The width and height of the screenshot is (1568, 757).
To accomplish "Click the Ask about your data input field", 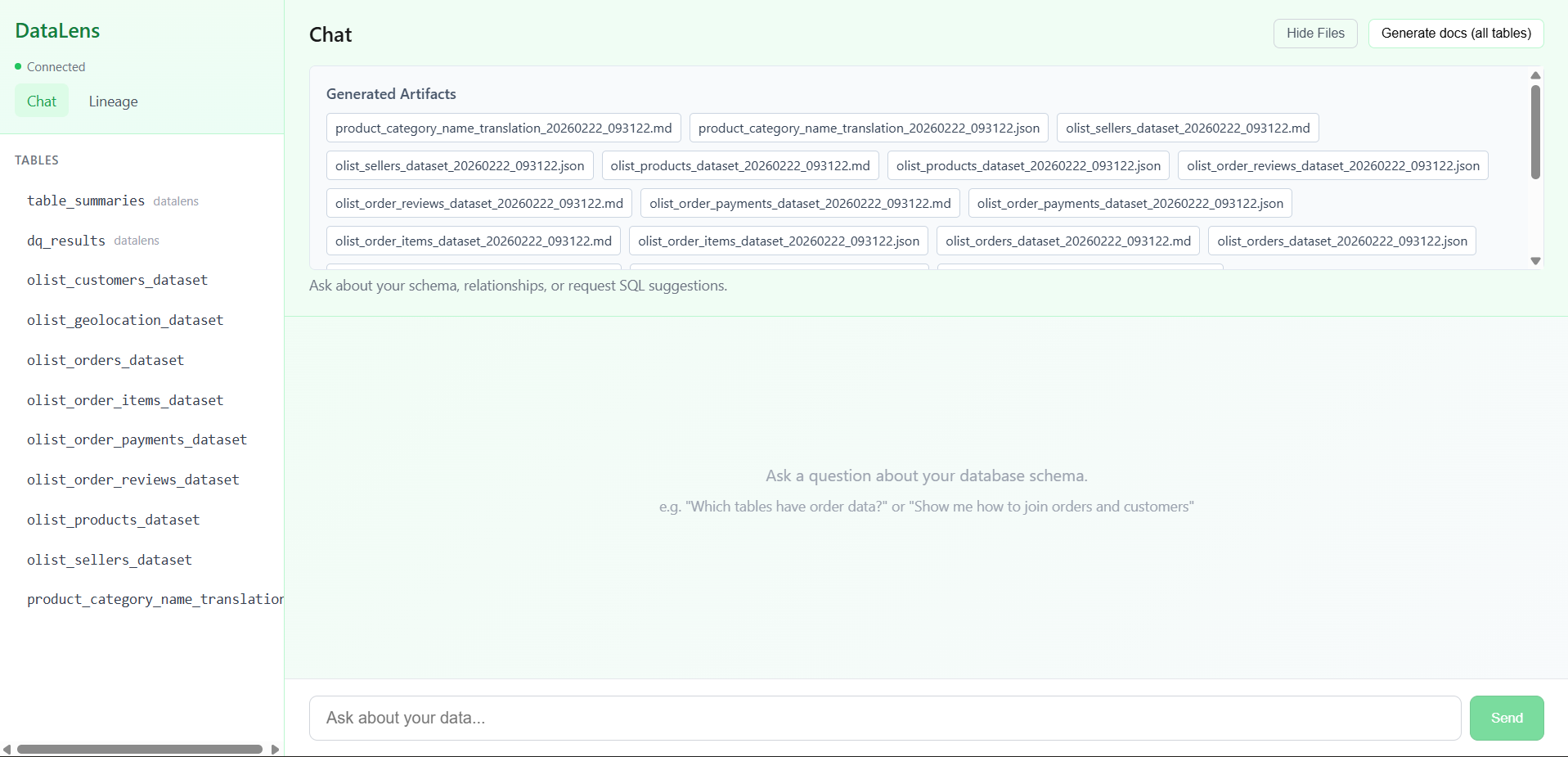I will pos(883,718).
